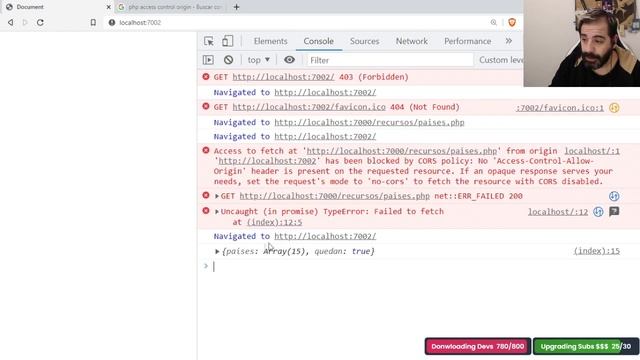
Task: Click the console prompt input line
Action: click(416, 267)
